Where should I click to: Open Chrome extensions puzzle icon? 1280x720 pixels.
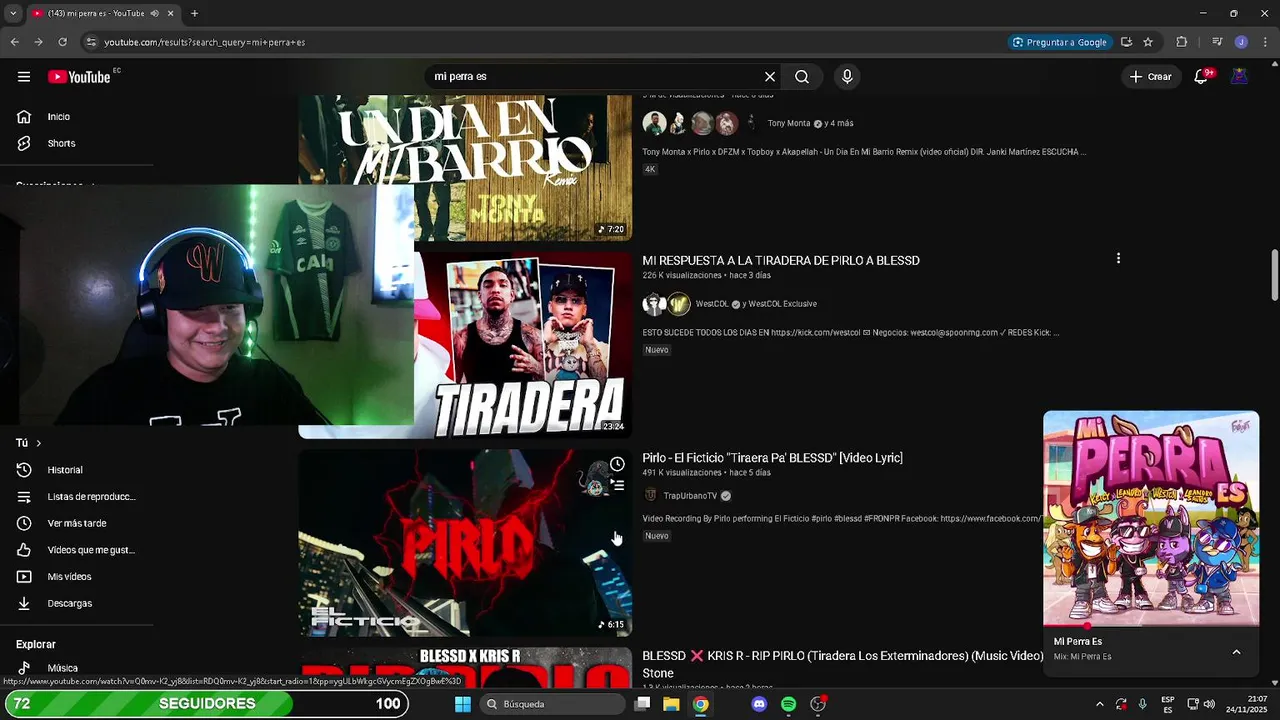(x=1181, y=42)
